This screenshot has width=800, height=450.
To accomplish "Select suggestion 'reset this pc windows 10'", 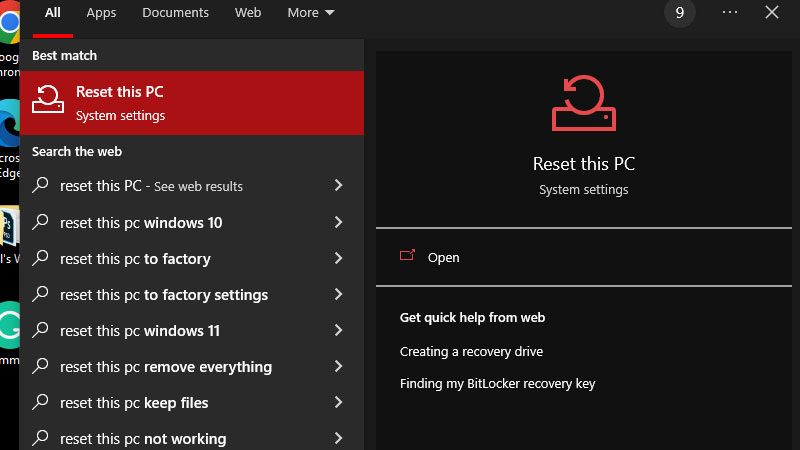I will 192,222.
